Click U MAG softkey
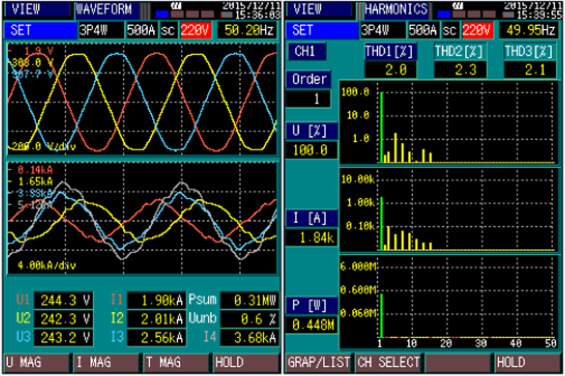The width and height of the screenshot is (565, 376). click(36, 363)
